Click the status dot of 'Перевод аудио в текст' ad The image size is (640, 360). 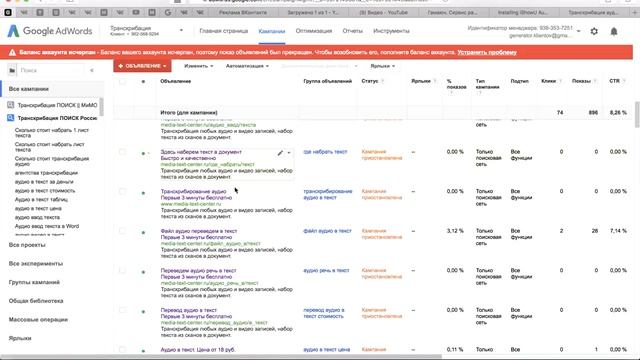(143, 311)
